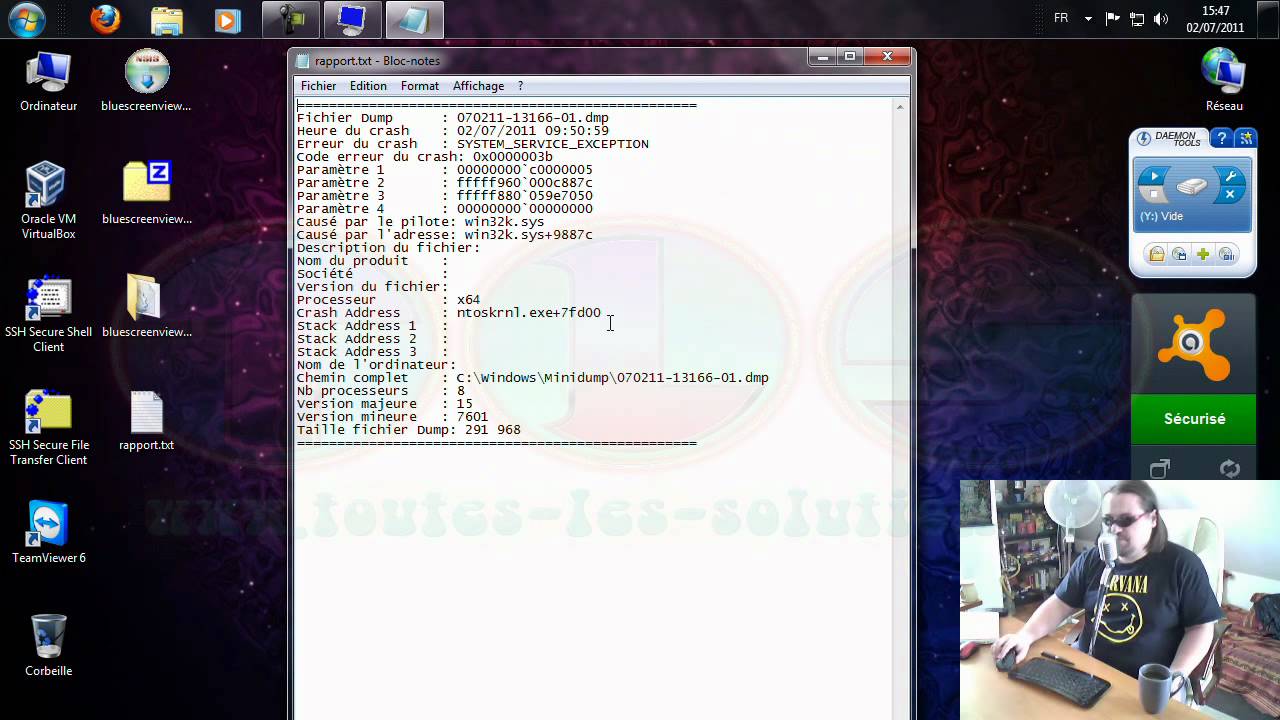Image resolution: width=1280 pixels, height=720 pixels.
Task: Open the Format menu in Notepad
Action: point(420,86)
